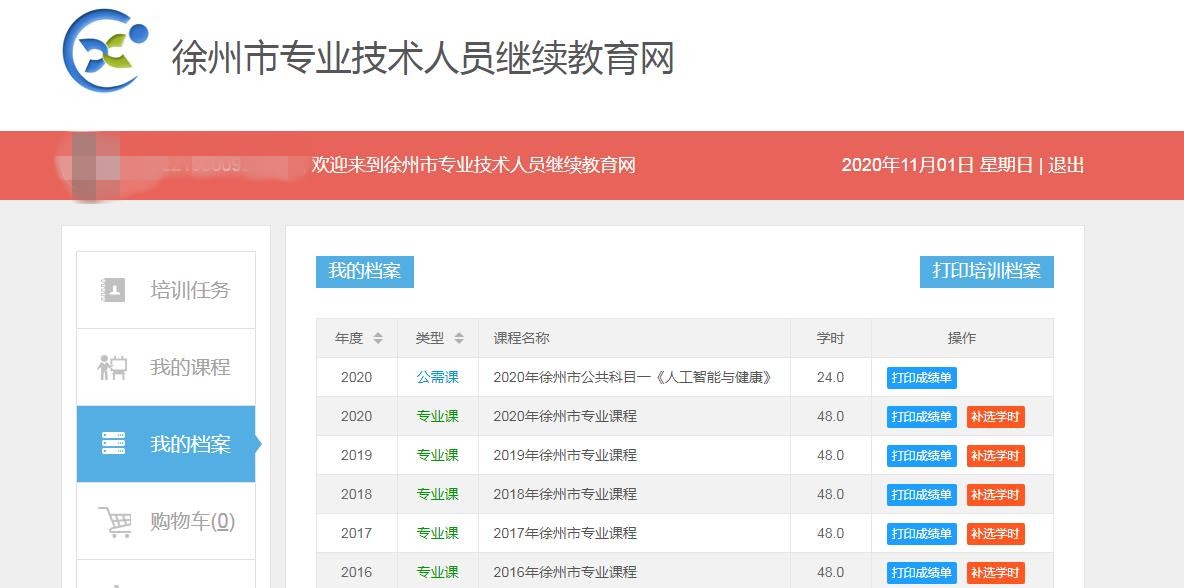
Task: Click 打印成绩单 for the 2017 专业课程
Action: [921, 534]
